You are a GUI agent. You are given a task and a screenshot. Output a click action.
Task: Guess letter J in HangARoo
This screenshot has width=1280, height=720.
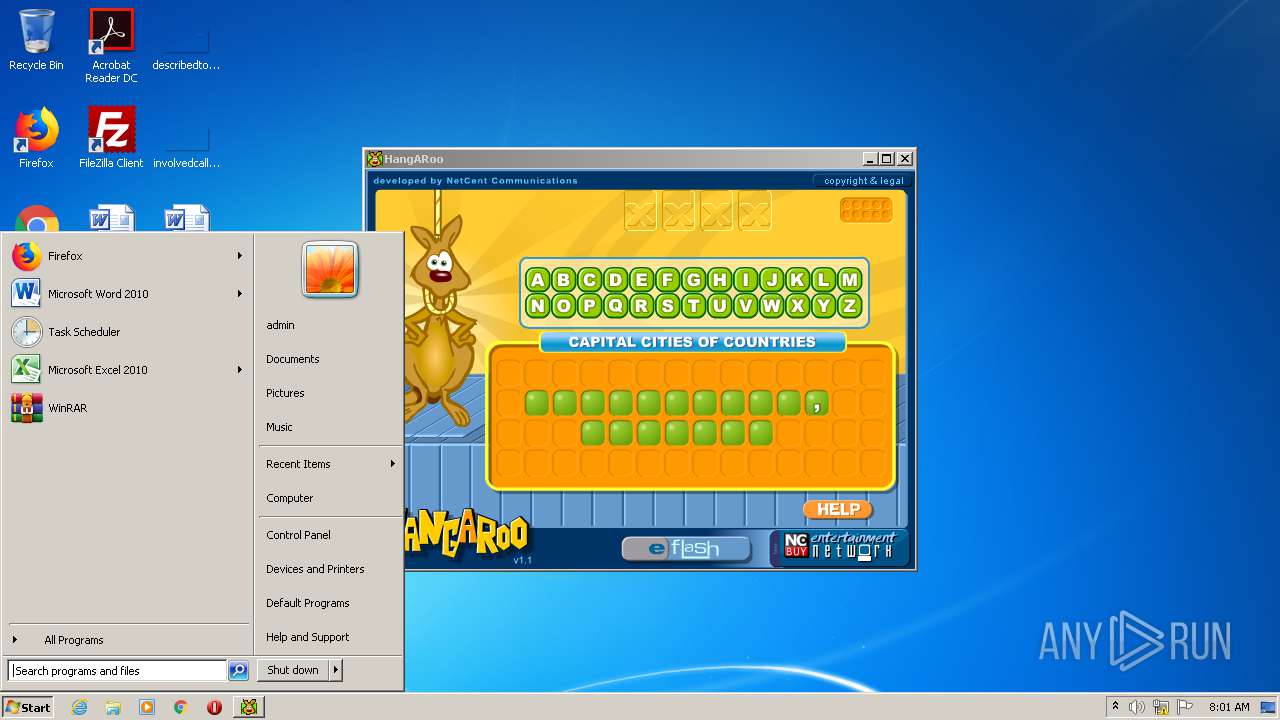click(771, 280)
